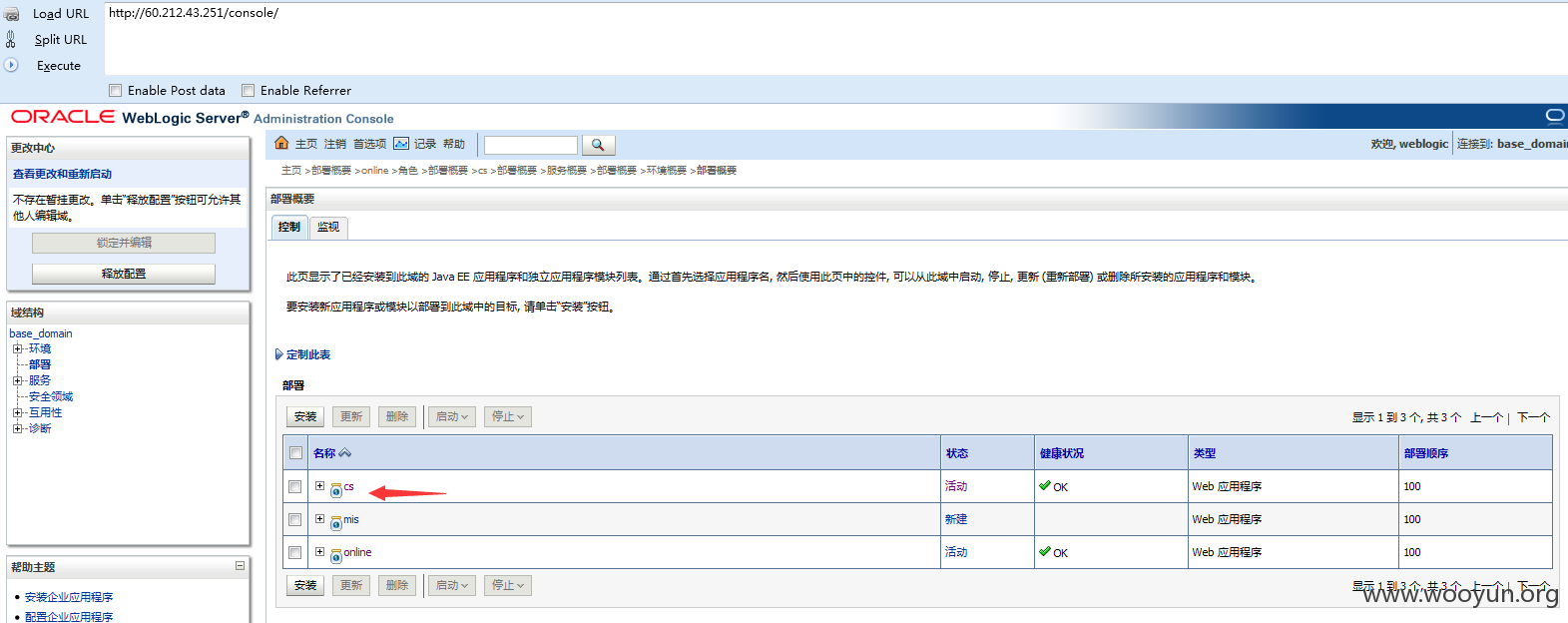Expand the cs deployment row
This screenshot has width=1568, height=623.
point(319,486)
